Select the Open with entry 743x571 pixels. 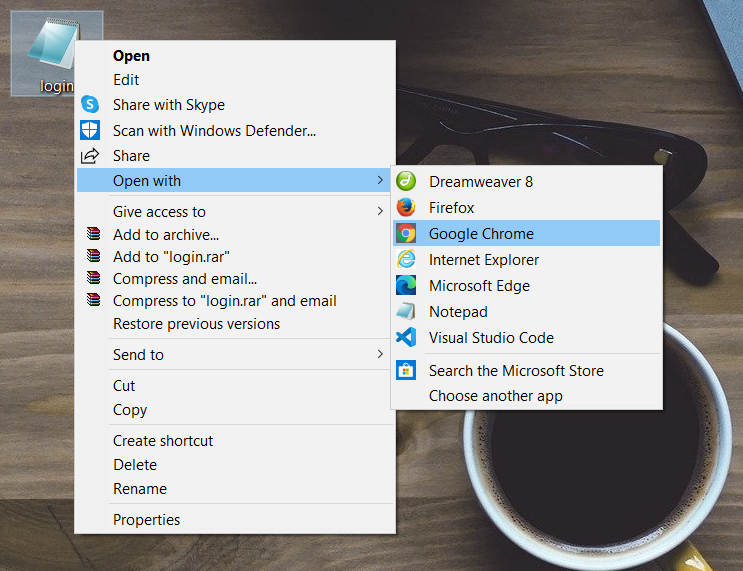tap(235, 180)
